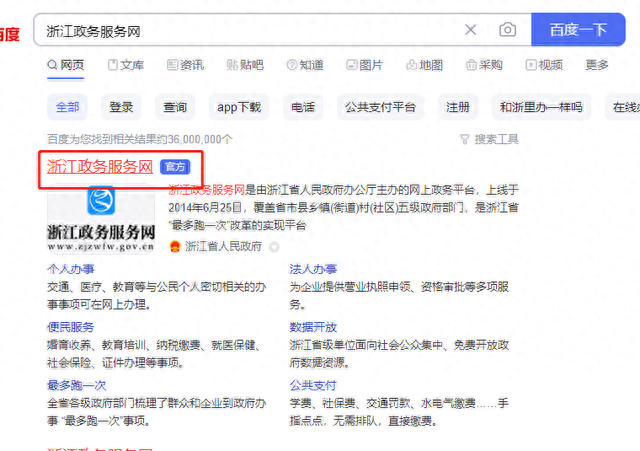Open the 最多跑一次 sublink
Image resolution: width=640 pixels, height=451 pixels.
(x=76, y=385)
